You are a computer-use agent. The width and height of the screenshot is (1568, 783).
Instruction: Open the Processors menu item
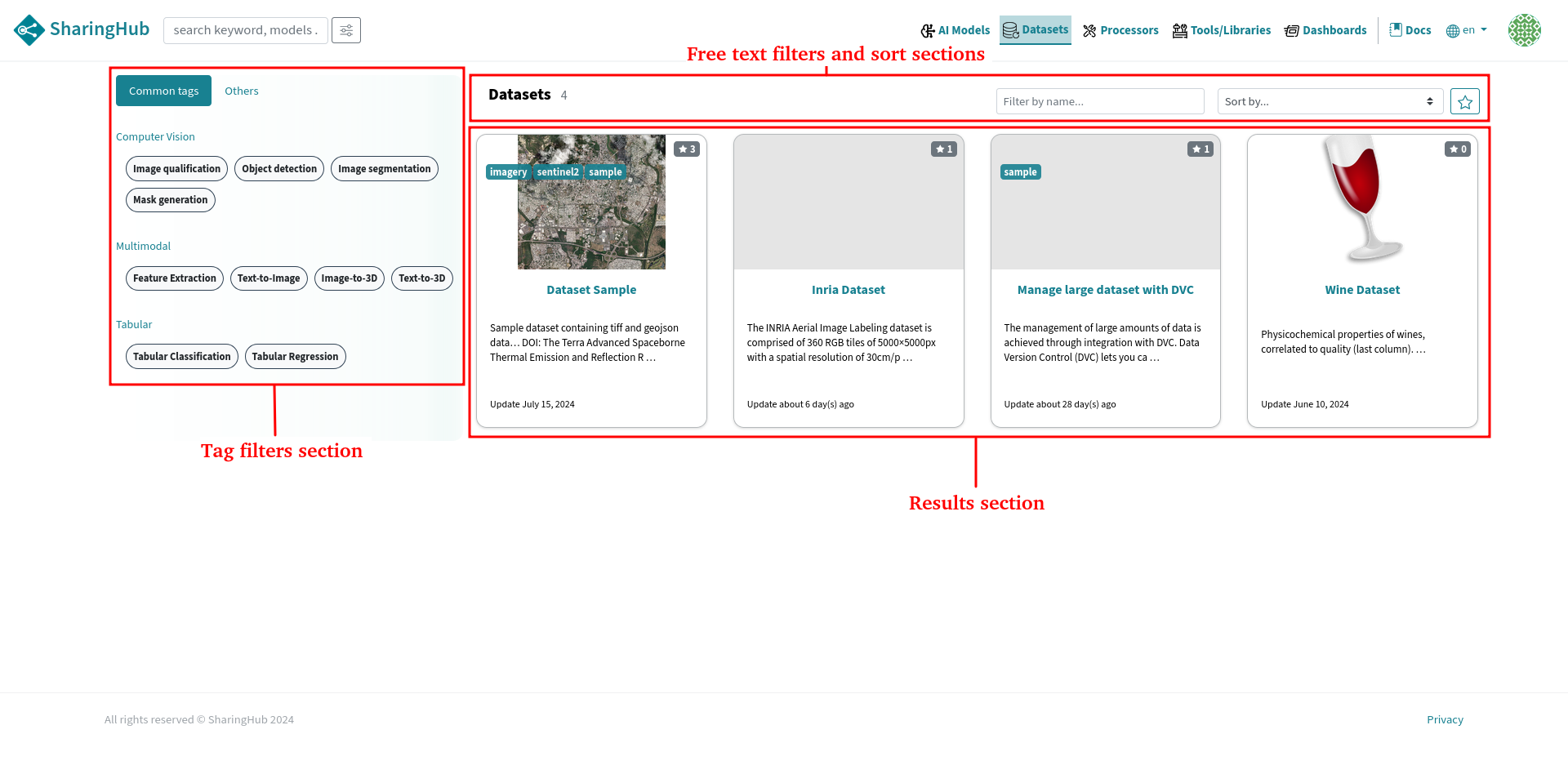1120,30
